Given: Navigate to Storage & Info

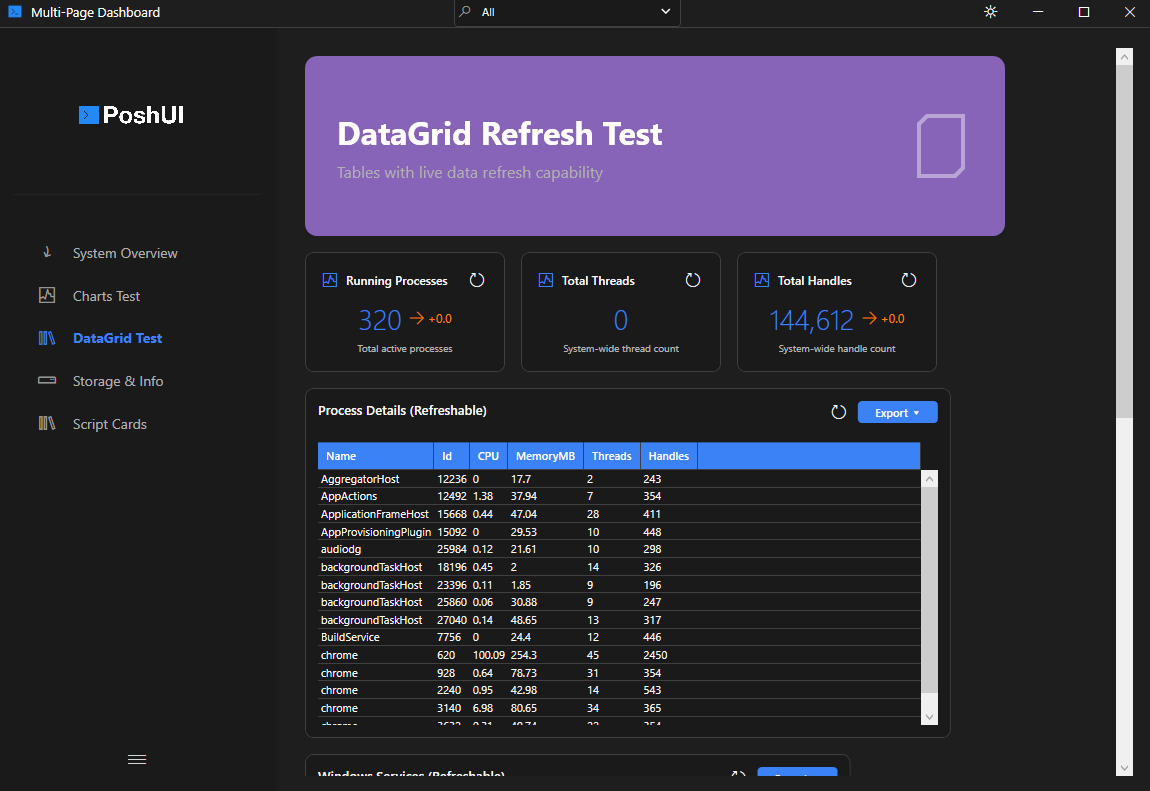Looking at the screenshot, I should click(x=118, y=381).
